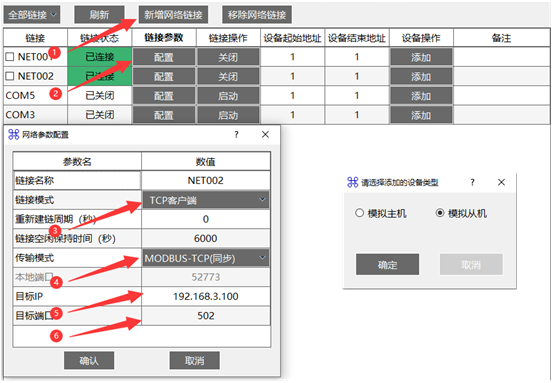Select the COM3 link name cell
The image size is (553, 383).
click(35, 115)
